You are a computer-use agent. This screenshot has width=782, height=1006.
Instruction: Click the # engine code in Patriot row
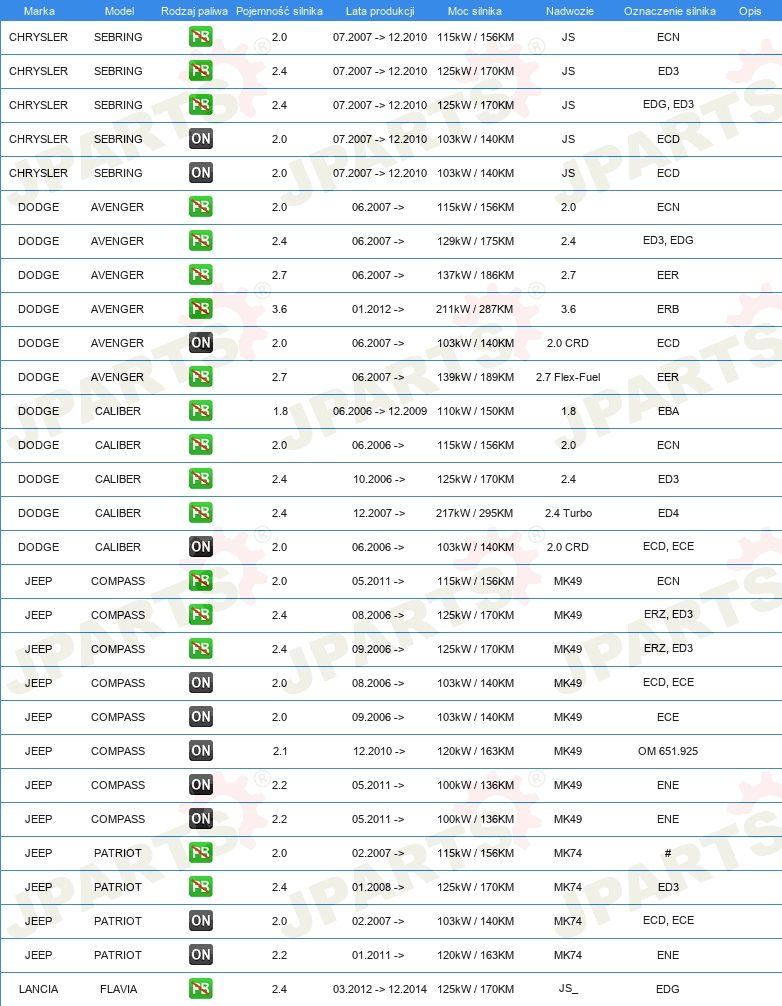(x=668, y=853)
